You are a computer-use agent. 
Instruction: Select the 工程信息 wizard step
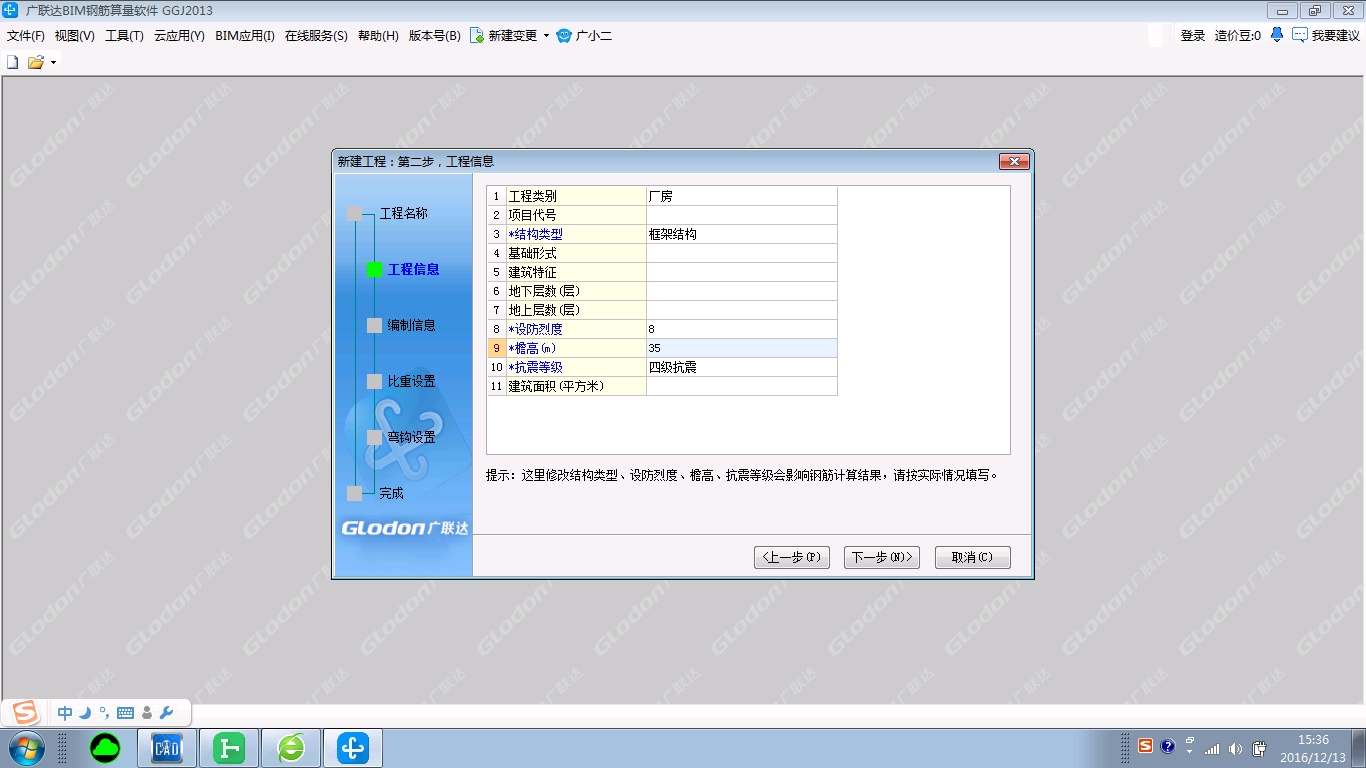[413, 269]
